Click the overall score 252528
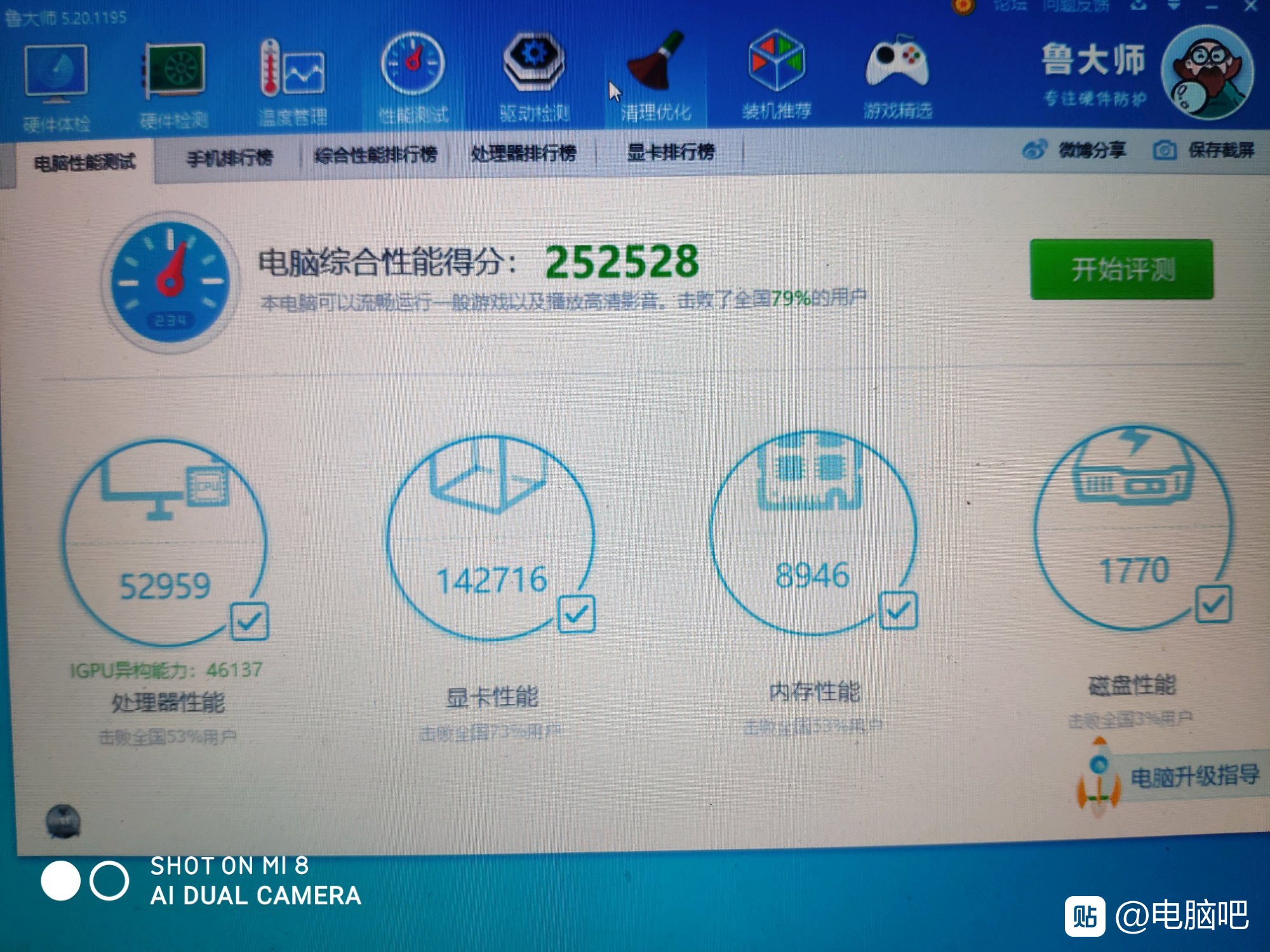1270x952 pixels. (622, 262)
